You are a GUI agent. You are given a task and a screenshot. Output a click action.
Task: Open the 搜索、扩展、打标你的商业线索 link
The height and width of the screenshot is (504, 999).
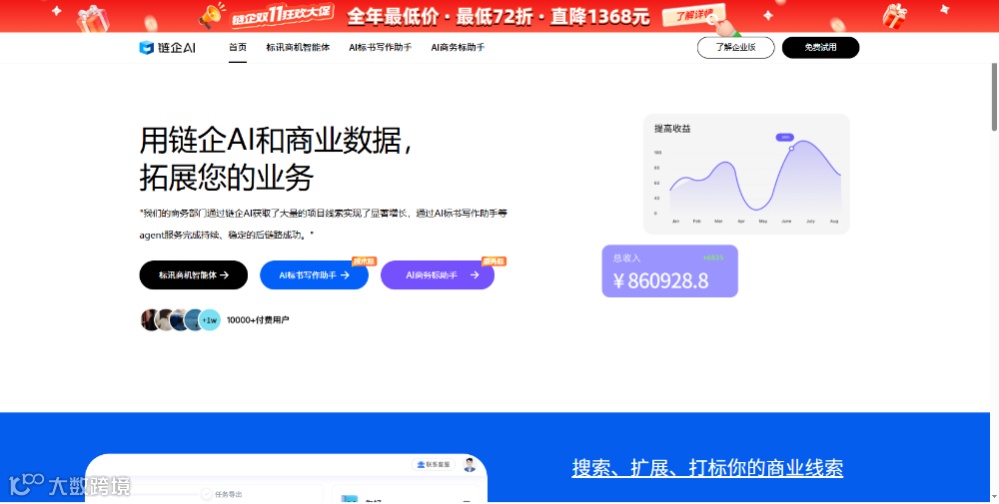point(707,468)
